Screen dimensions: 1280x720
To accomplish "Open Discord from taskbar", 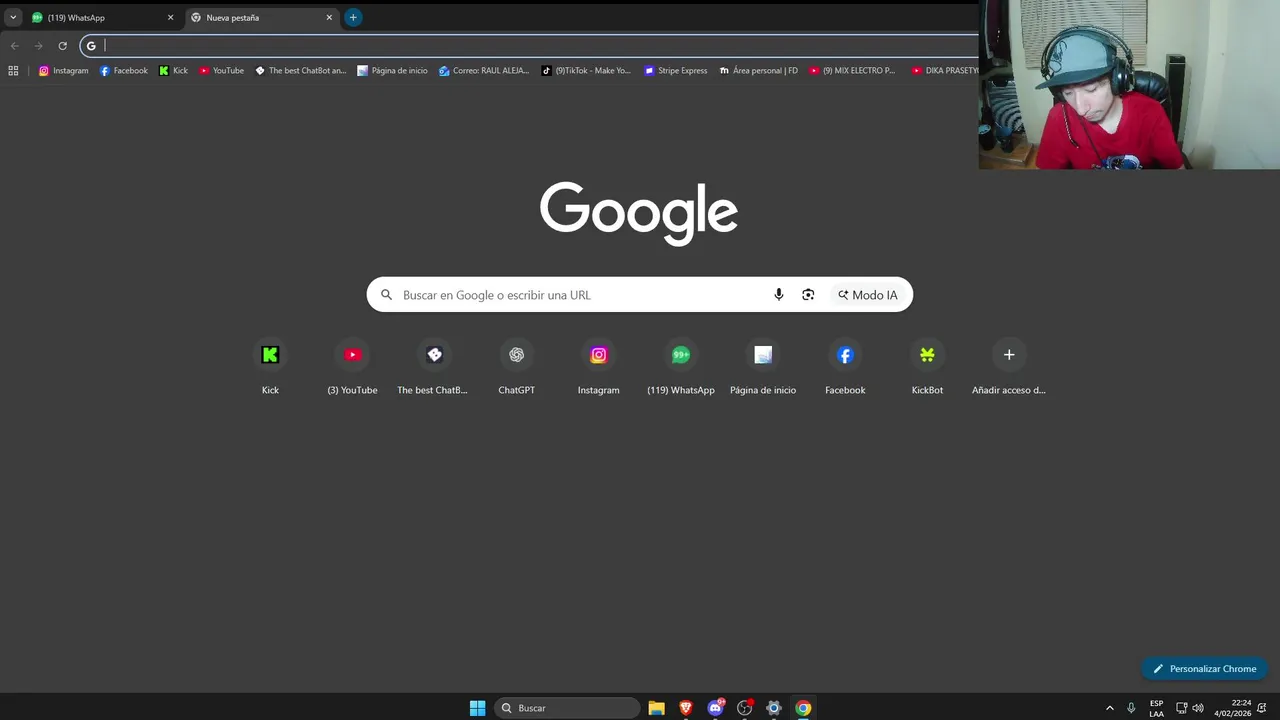I will (715, 708).
